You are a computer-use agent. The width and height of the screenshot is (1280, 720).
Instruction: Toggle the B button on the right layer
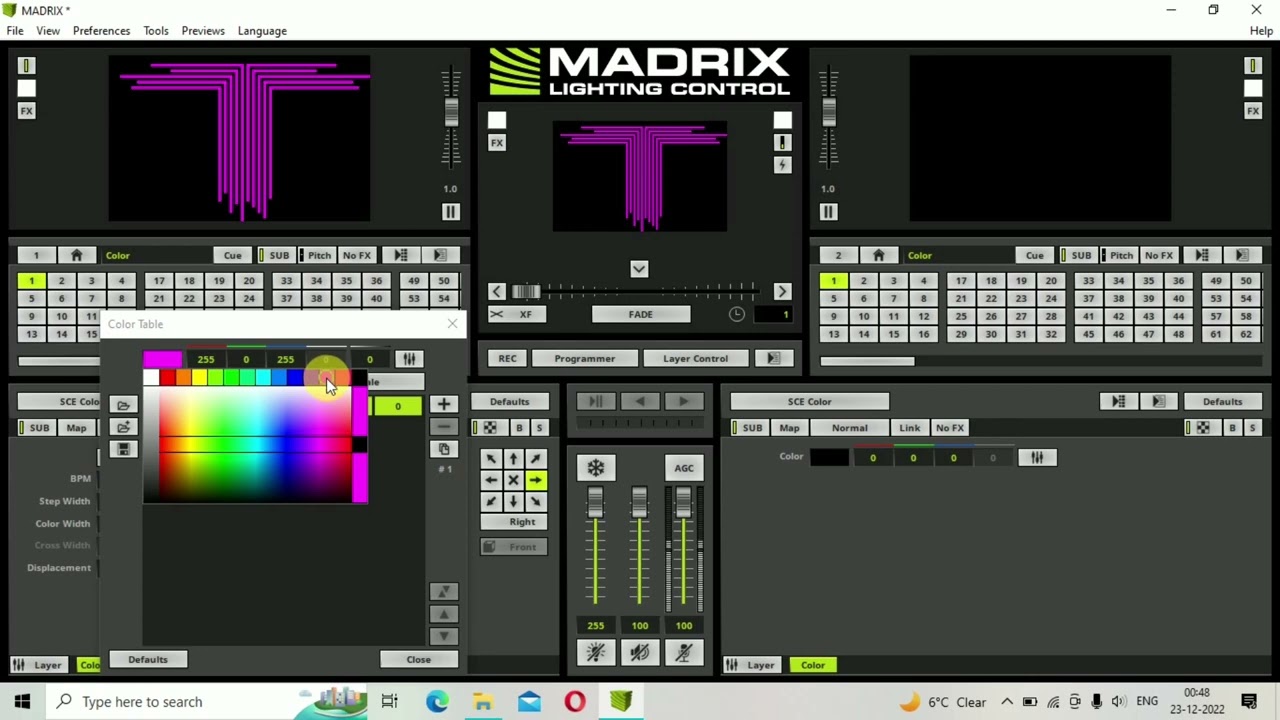click(x=1232, y=428)
